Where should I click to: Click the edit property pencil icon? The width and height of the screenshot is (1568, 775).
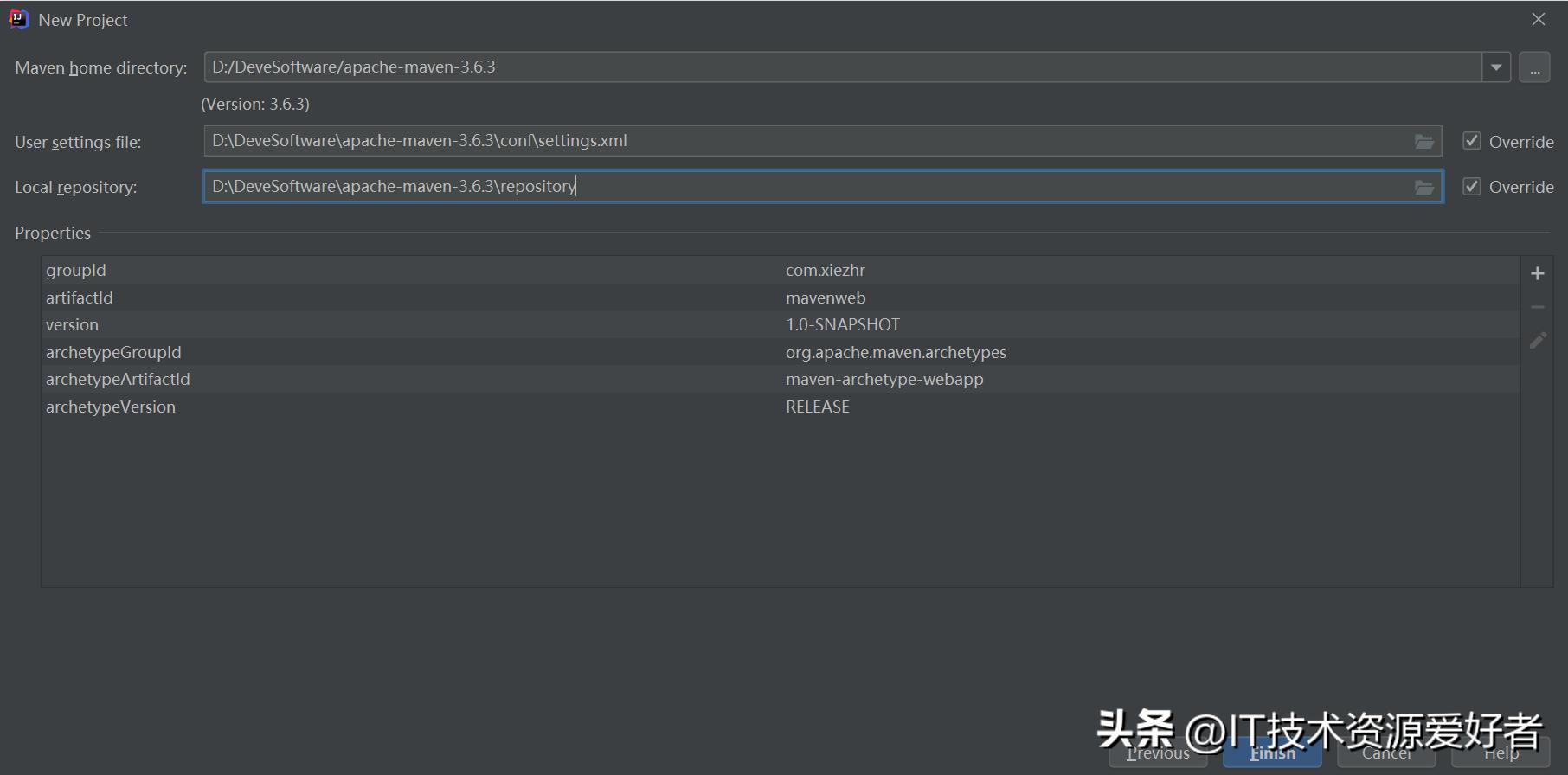[1537, 341]
